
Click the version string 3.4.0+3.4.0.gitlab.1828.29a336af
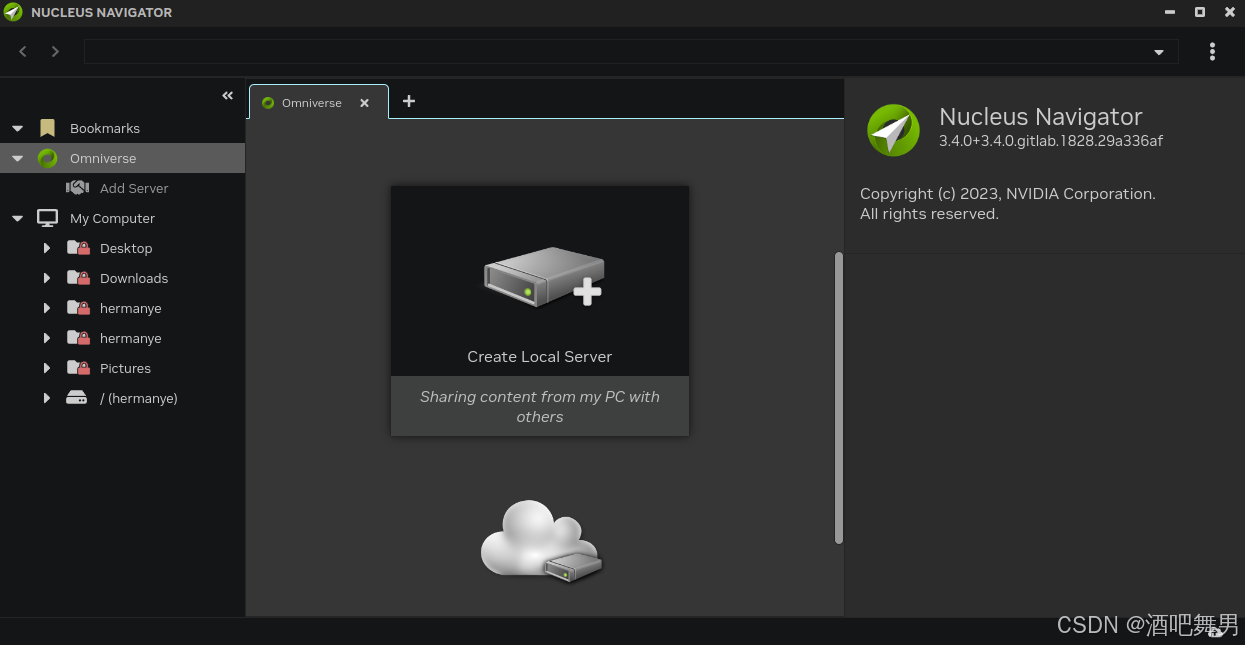(1051, 141)
